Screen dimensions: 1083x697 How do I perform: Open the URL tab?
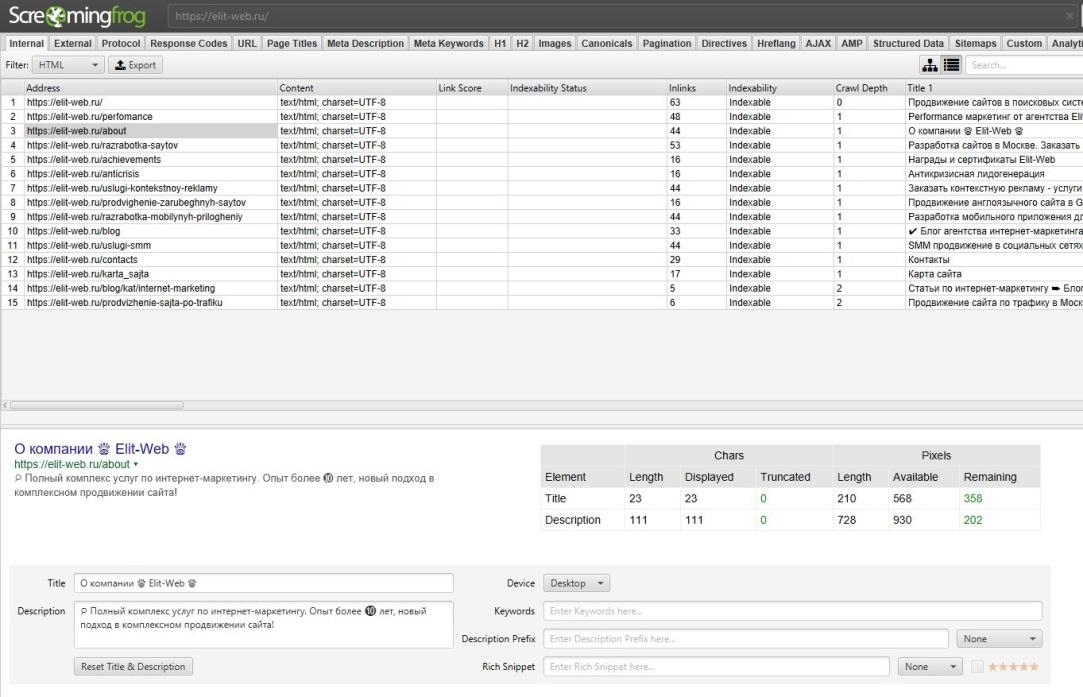[x=247, y=43]
